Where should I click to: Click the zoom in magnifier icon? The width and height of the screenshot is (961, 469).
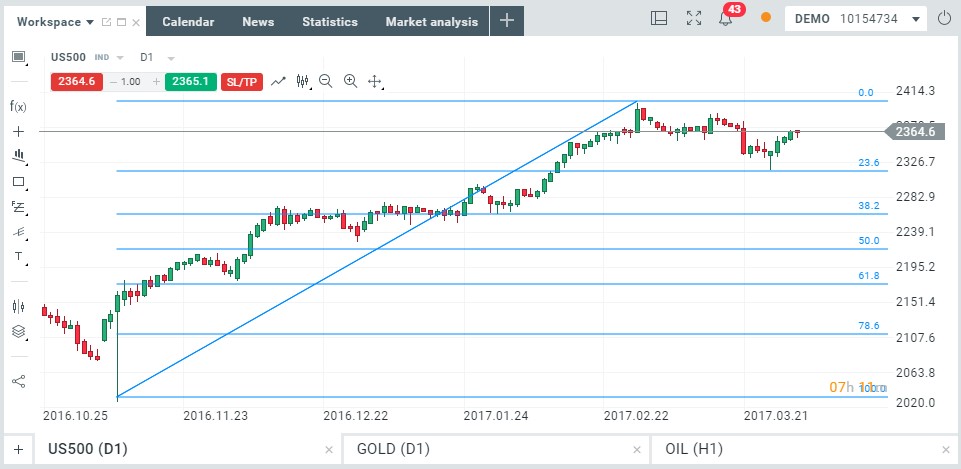click(x=350, y=81)
